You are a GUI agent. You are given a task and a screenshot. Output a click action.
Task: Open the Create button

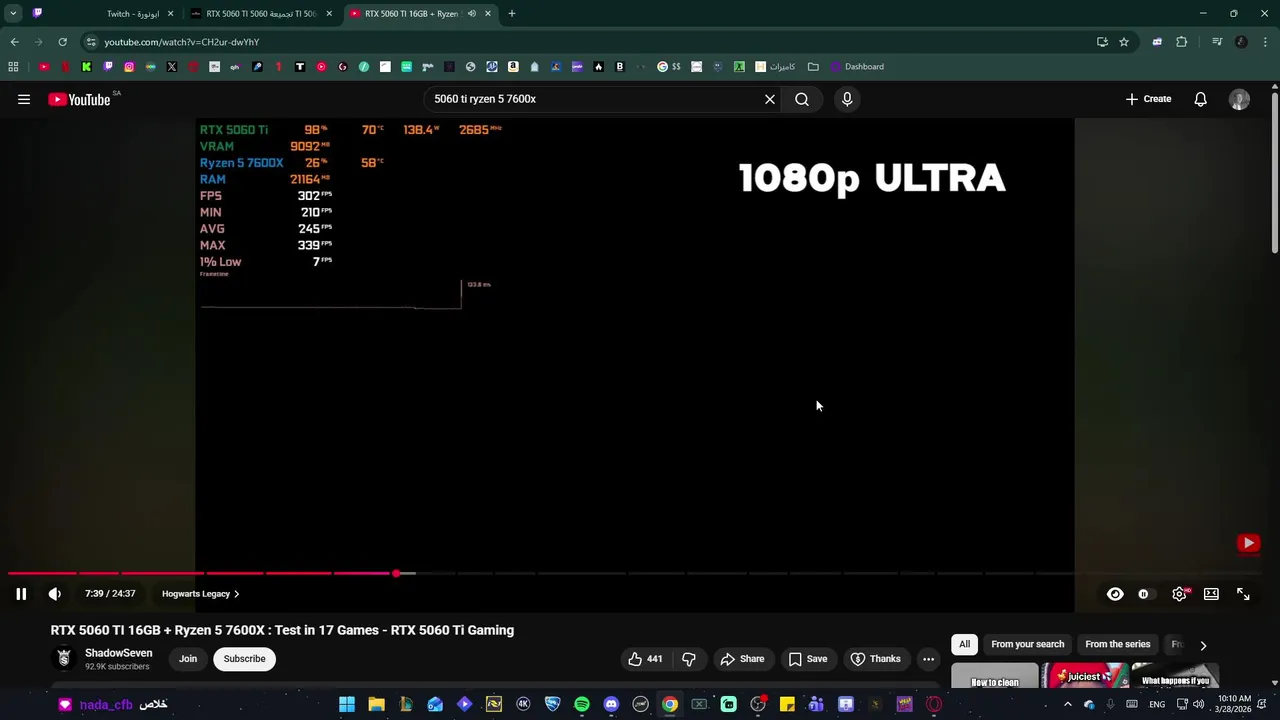pos(1148,99)
